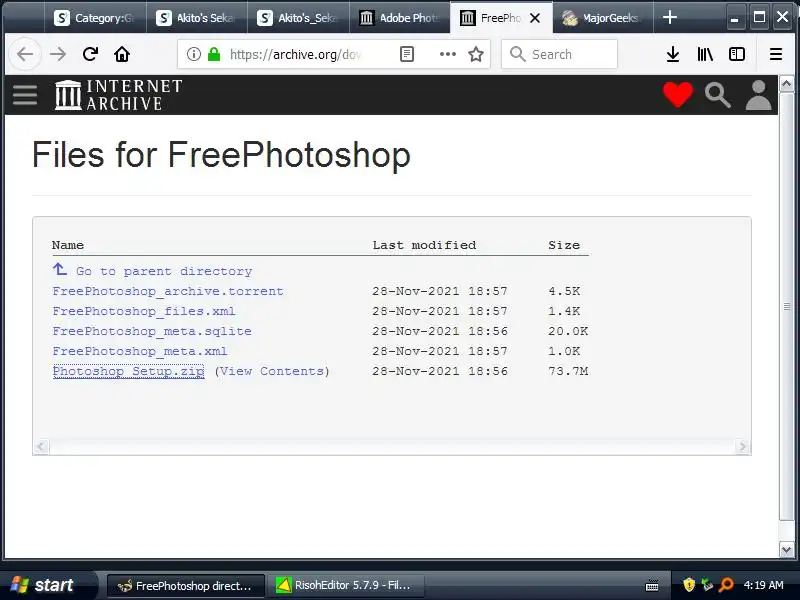This screenshot has width=800, height=600.
Task: Click the Size column header
Action: pyautogui.click(x=564, y=245)
